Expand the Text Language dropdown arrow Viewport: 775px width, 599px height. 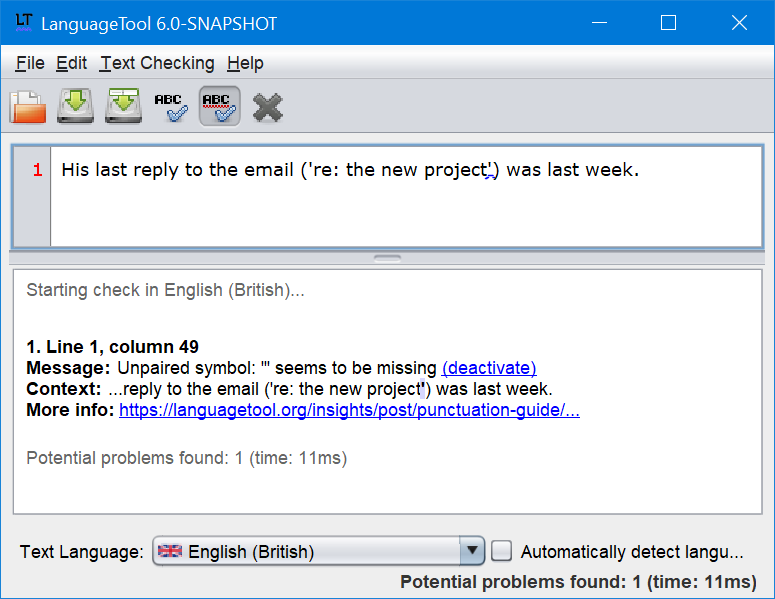pos(472,551)
